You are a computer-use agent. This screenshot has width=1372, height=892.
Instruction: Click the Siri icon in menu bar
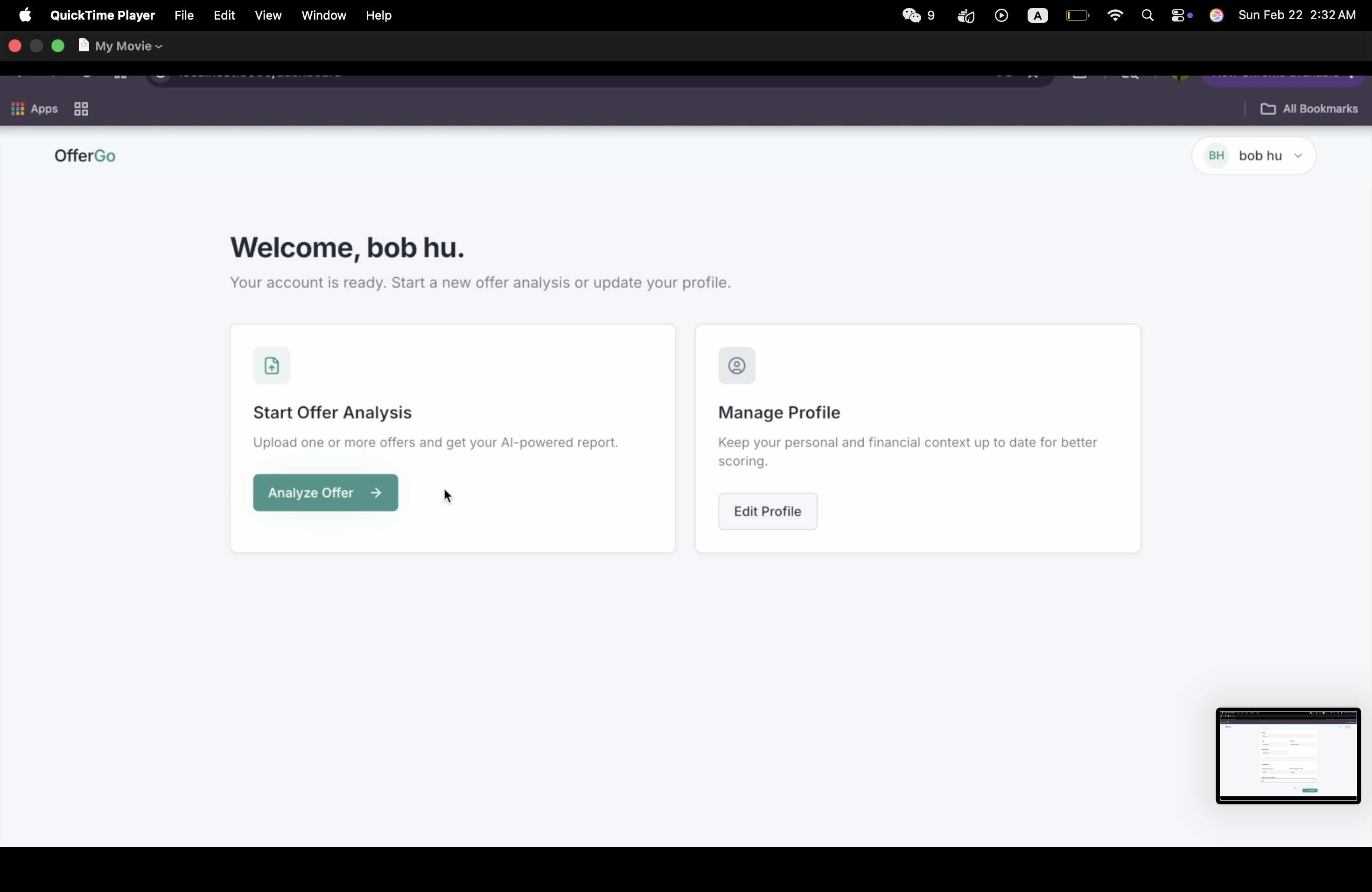tap(1216, 15)
